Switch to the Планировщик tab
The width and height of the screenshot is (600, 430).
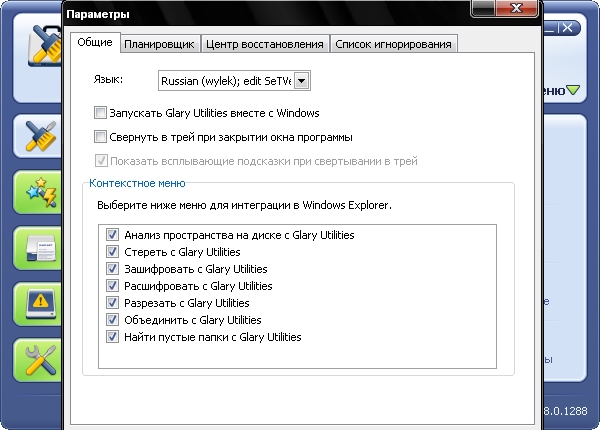159,44
